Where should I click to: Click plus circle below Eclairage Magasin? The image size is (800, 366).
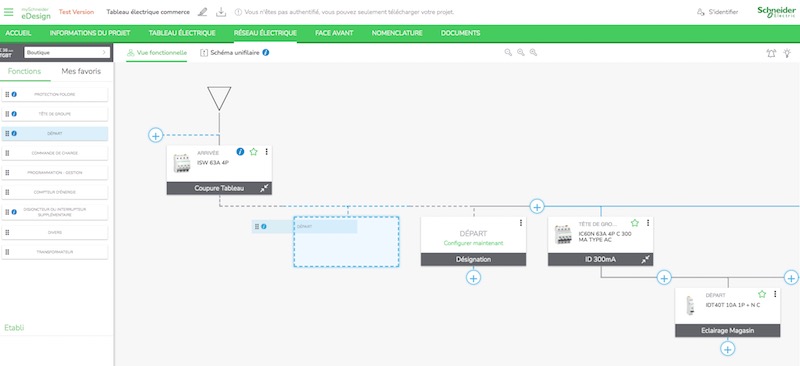(728, 349)
